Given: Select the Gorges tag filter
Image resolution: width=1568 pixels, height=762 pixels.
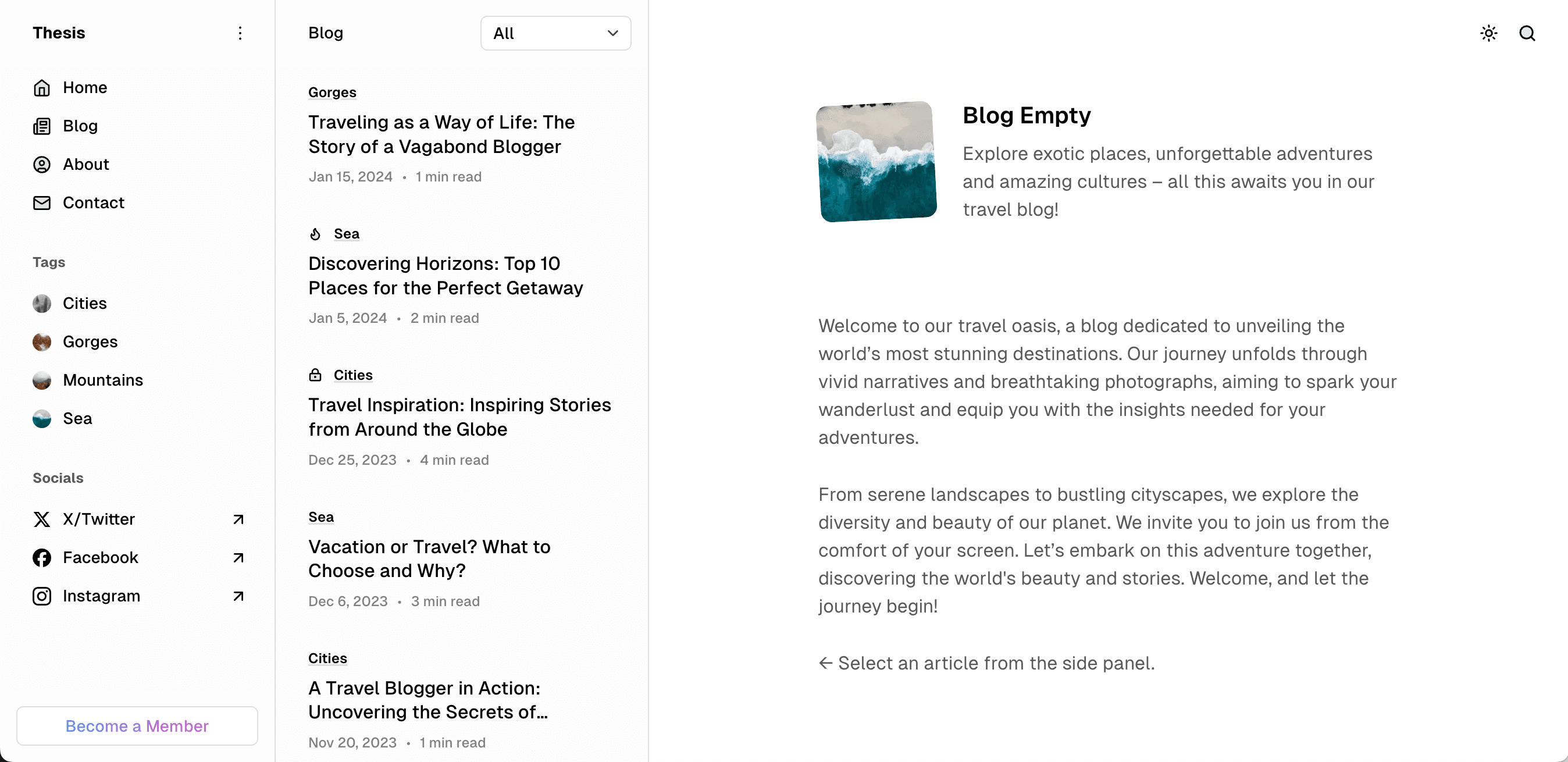Looking at the screenshot, I should click(89, 341).
